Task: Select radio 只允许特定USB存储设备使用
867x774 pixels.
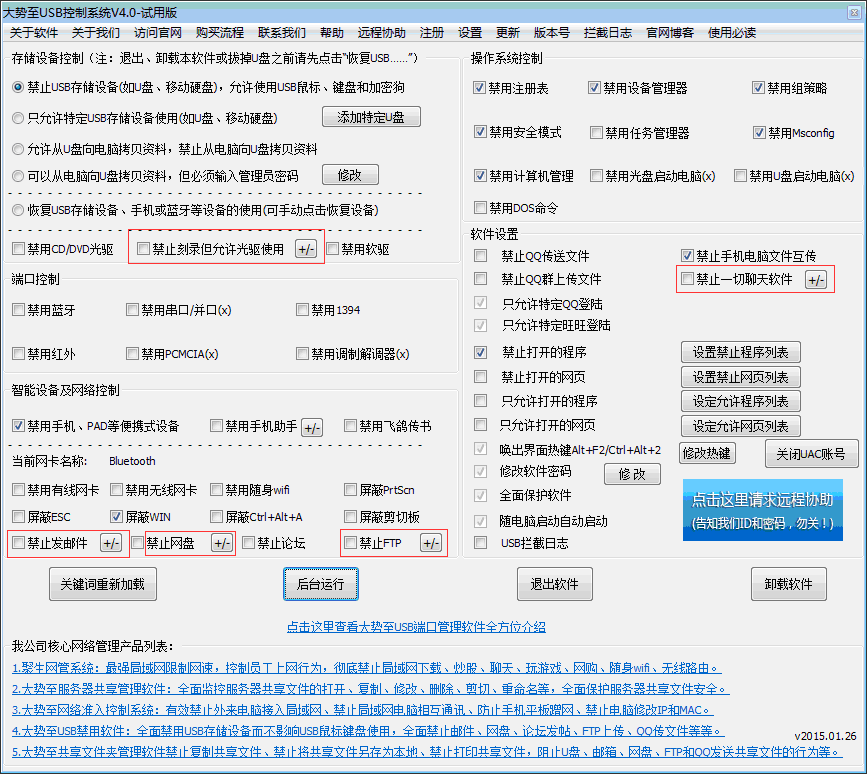Action: pos(18,118)
